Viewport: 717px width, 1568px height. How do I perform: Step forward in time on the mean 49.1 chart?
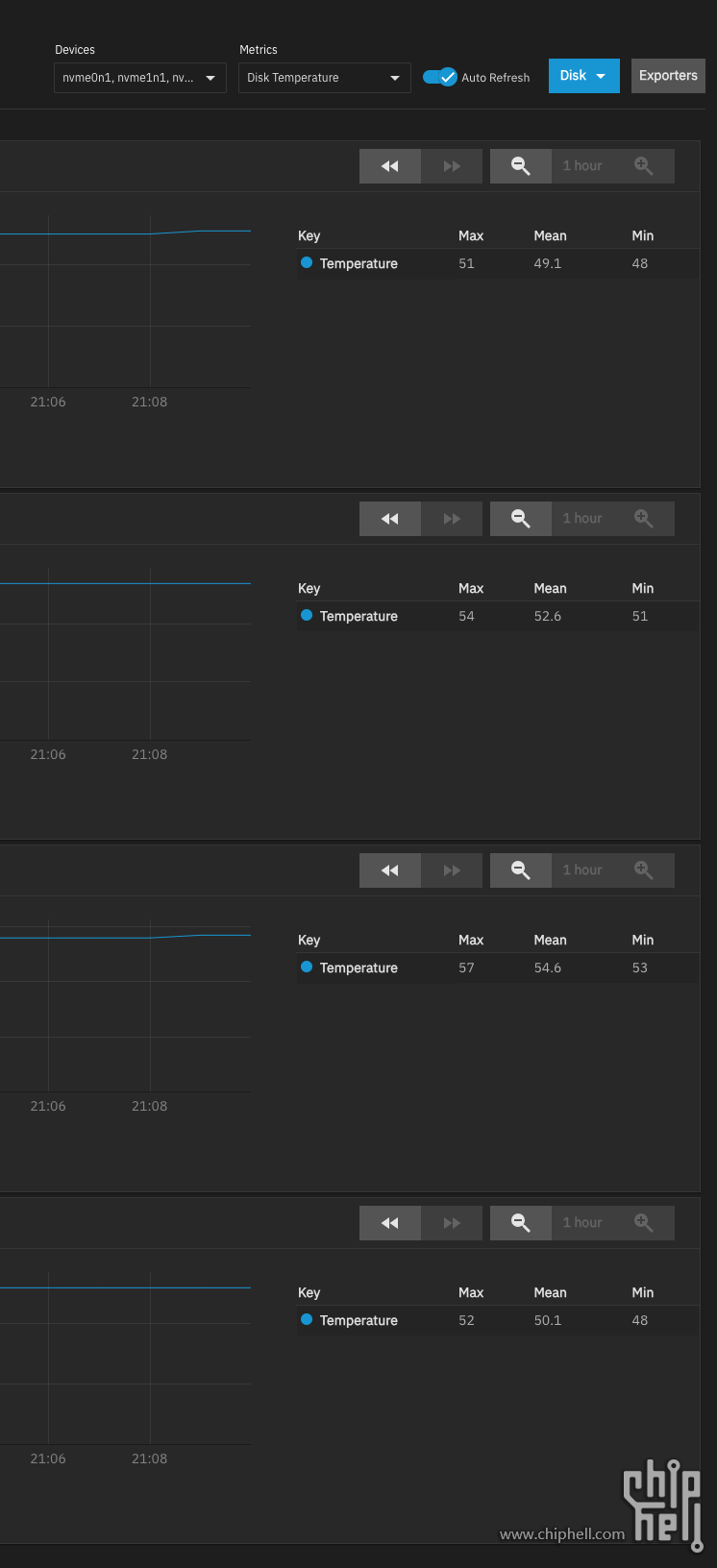pos(452,166)
